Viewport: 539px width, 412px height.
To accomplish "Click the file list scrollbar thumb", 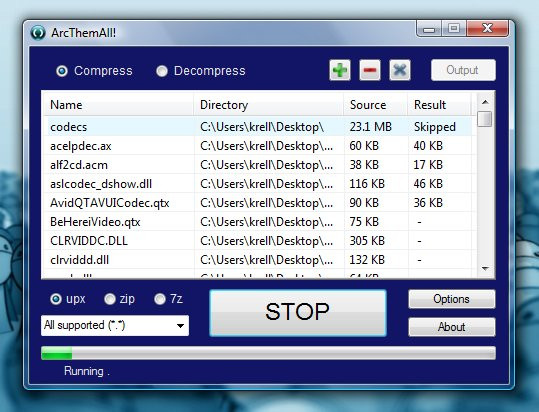I will pyautogui.click(x=485, y=119).
